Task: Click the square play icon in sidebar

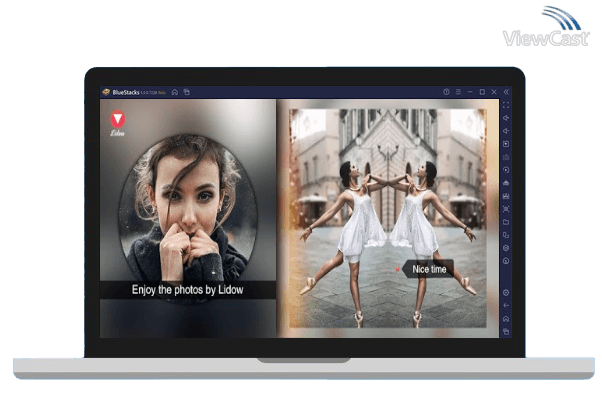Action: point(506,144)
